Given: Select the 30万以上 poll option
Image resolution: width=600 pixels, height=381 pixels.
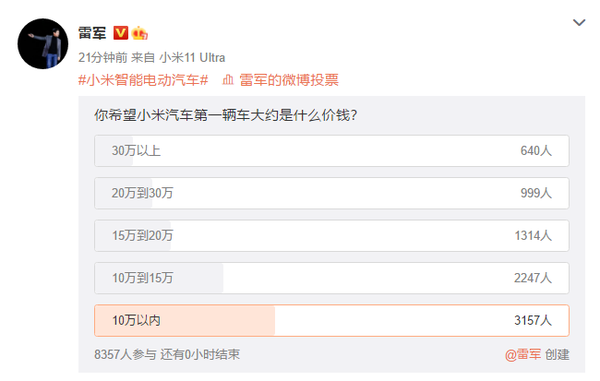Looking at the screenshot, I should 332,151.
